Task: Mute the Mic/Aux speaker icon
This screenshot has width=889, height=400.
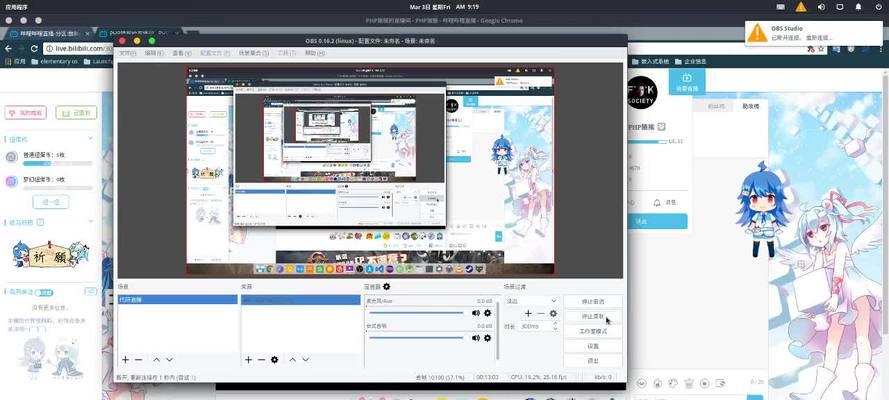Action: point(475,313)
